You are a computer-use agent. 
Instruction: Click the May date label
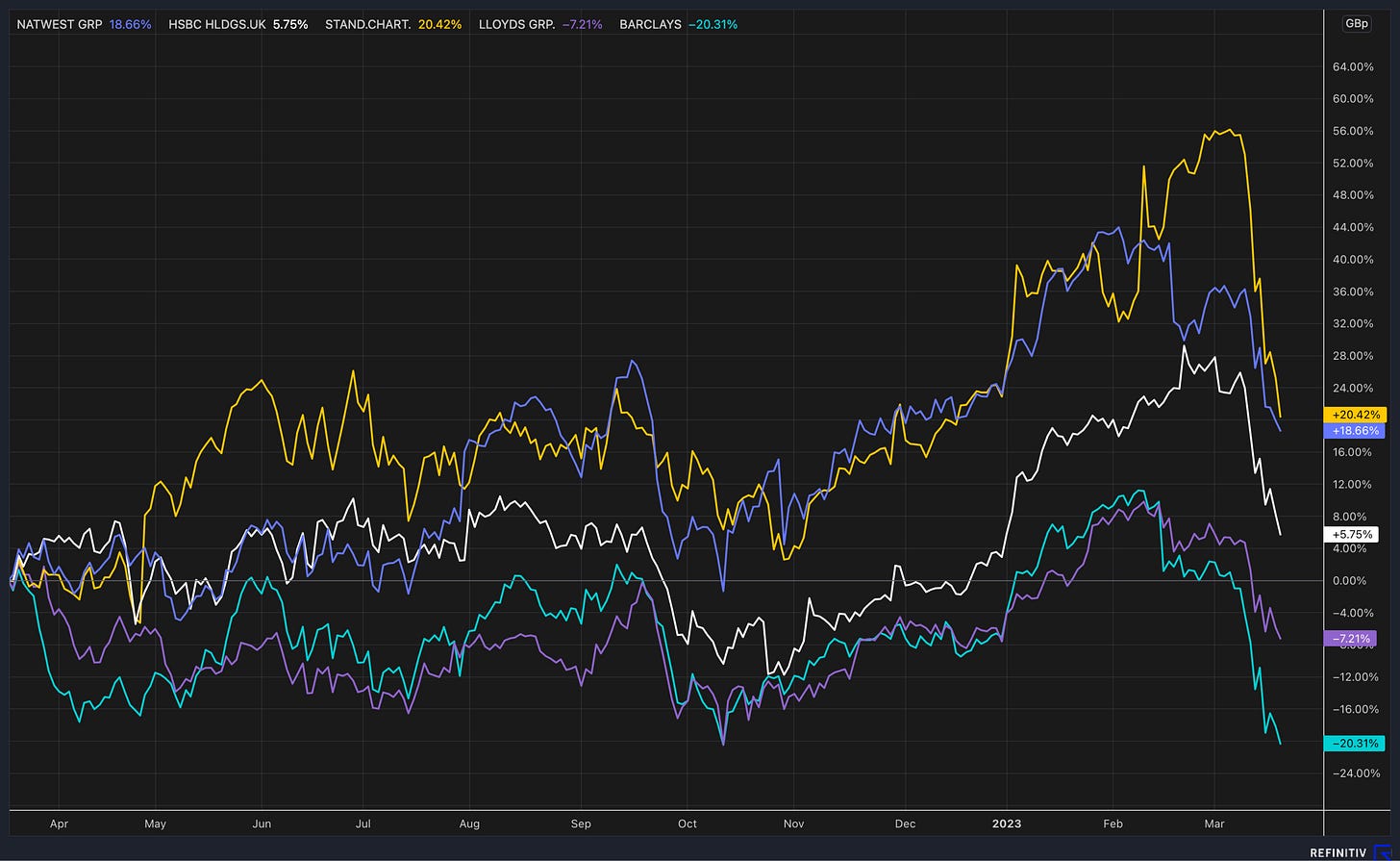pyautogui.click(x=156, y=824)
